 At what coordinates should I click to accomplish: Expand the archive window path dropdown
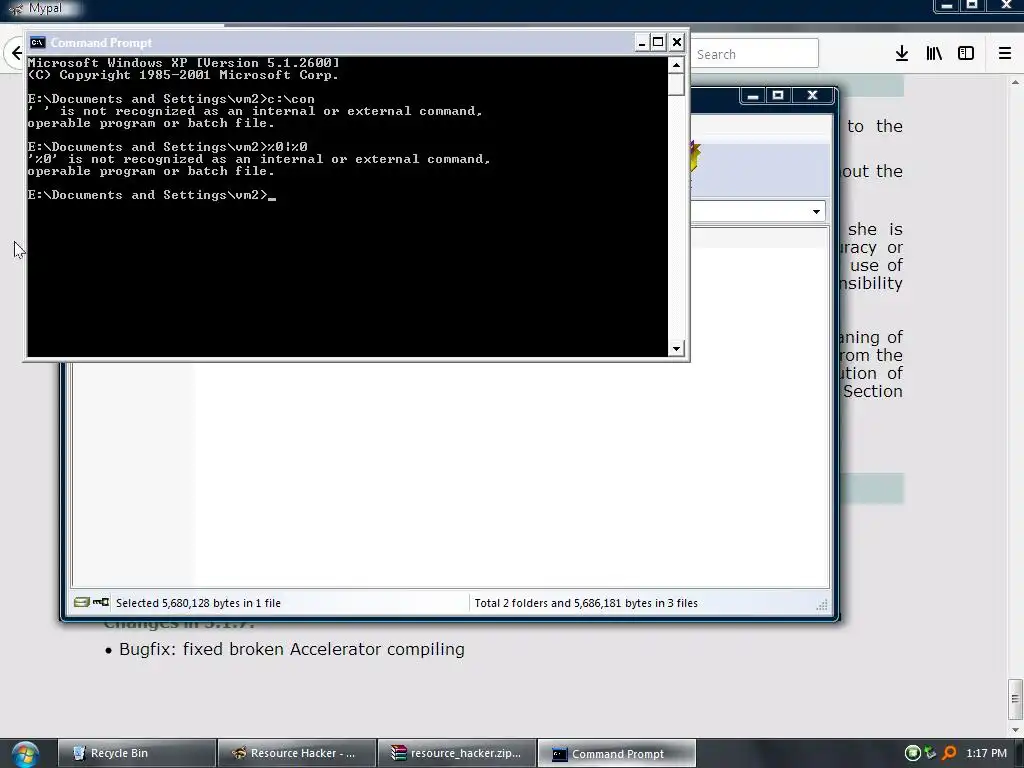coord(816,212)
